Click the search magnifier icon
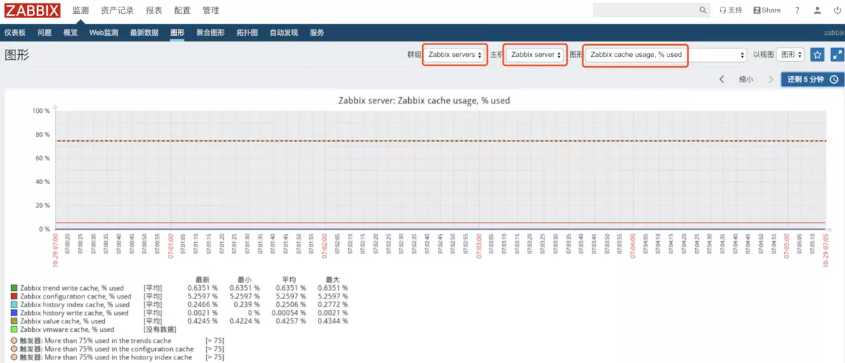845x363 pixels. coord(703,10)
